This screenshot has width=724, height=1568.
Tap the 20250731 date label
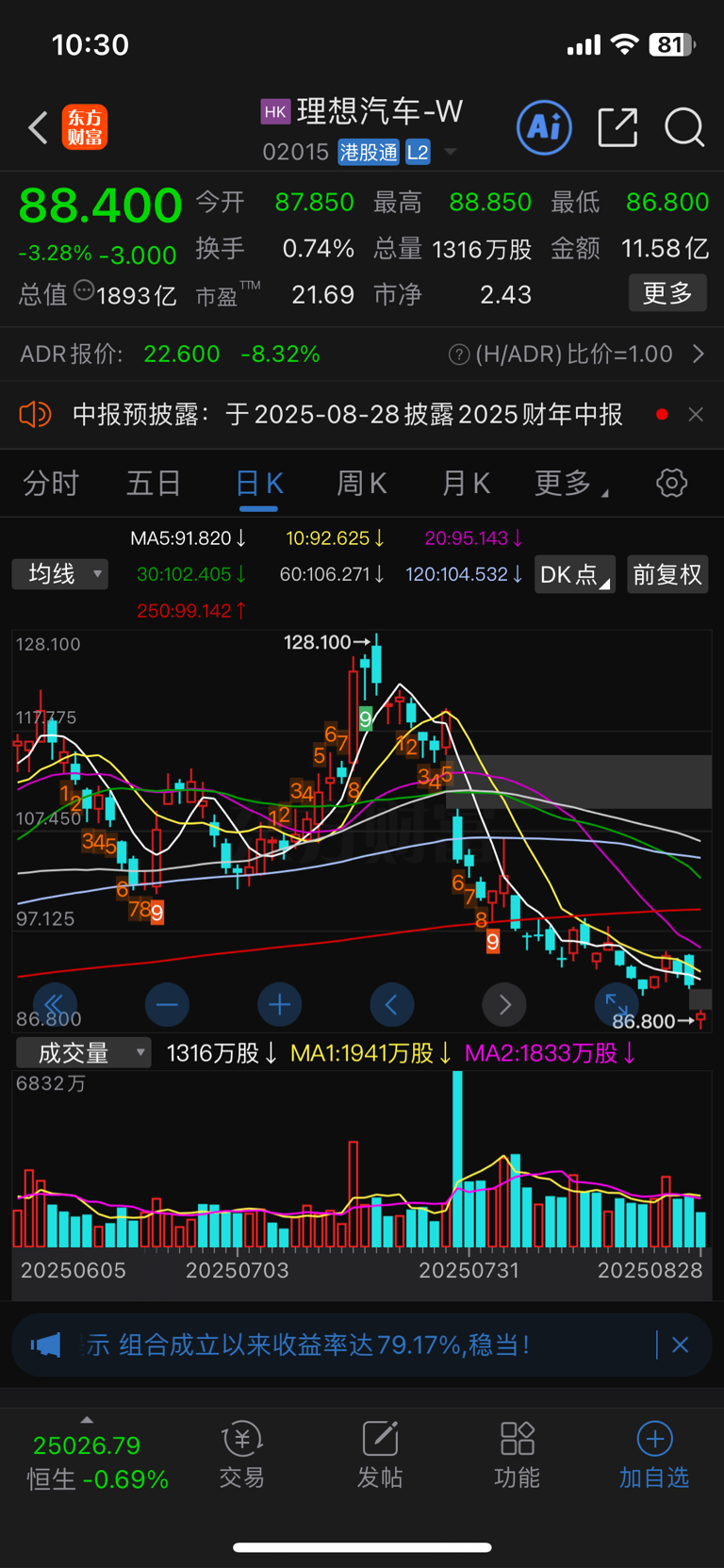click(x=469, y=1270)
